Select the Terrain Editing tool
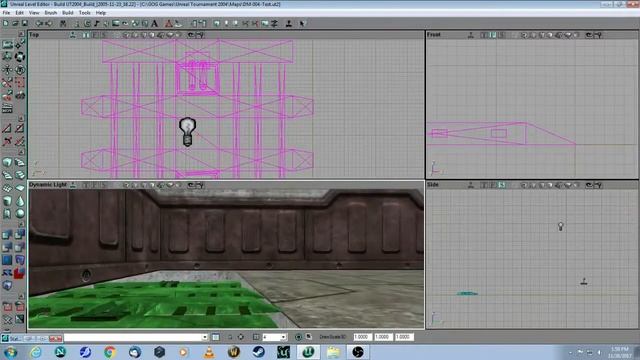 tap(20, 95)
